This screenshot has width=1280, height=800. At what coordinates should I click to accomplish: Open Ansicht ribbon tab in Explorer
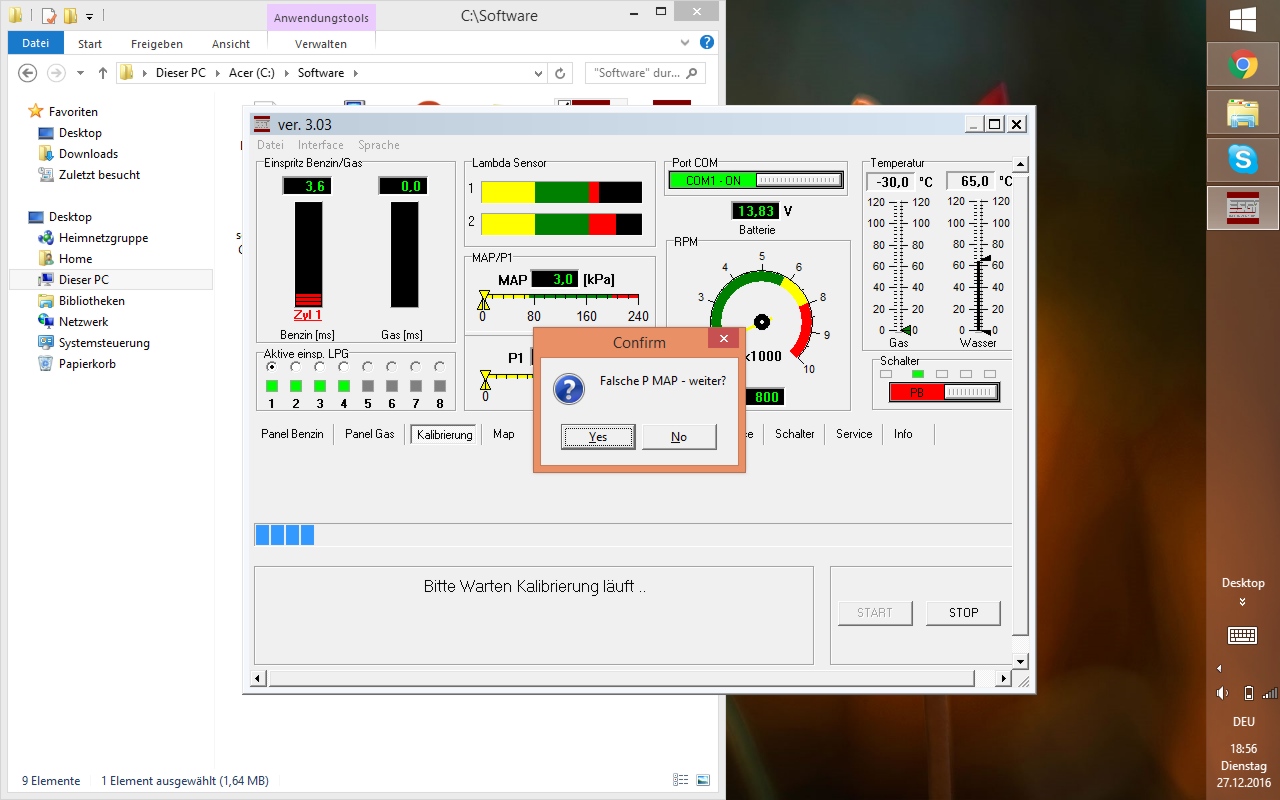tap(231, 44)
